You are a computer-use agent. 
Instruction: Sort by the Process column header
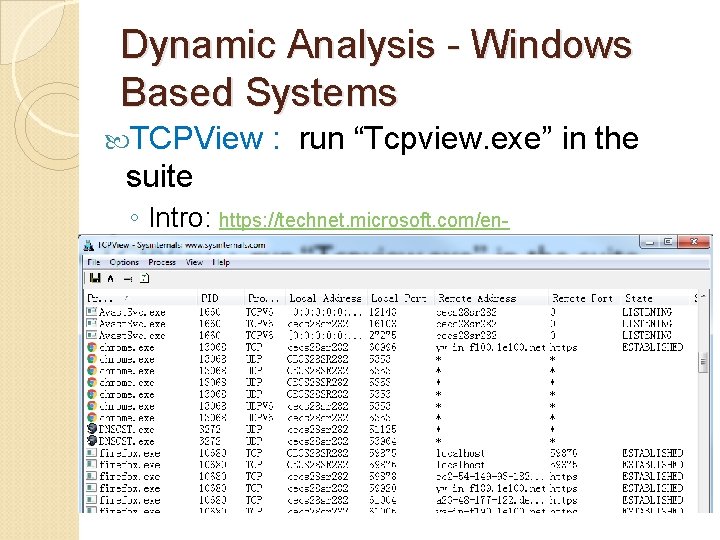141,298
